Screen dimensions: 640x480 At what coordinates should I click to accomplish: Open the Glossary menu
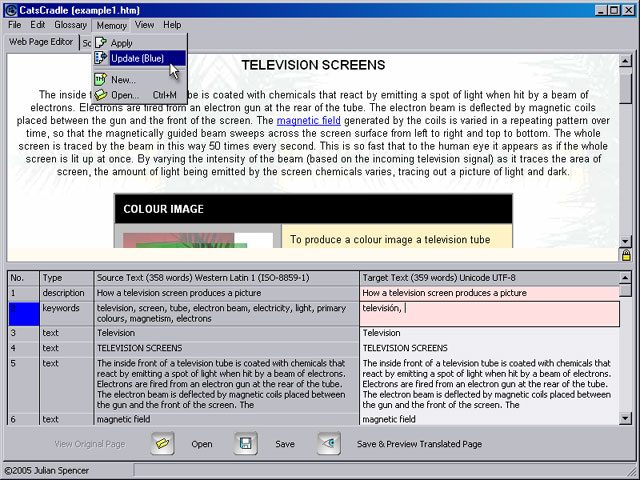(x=71, y=25)
